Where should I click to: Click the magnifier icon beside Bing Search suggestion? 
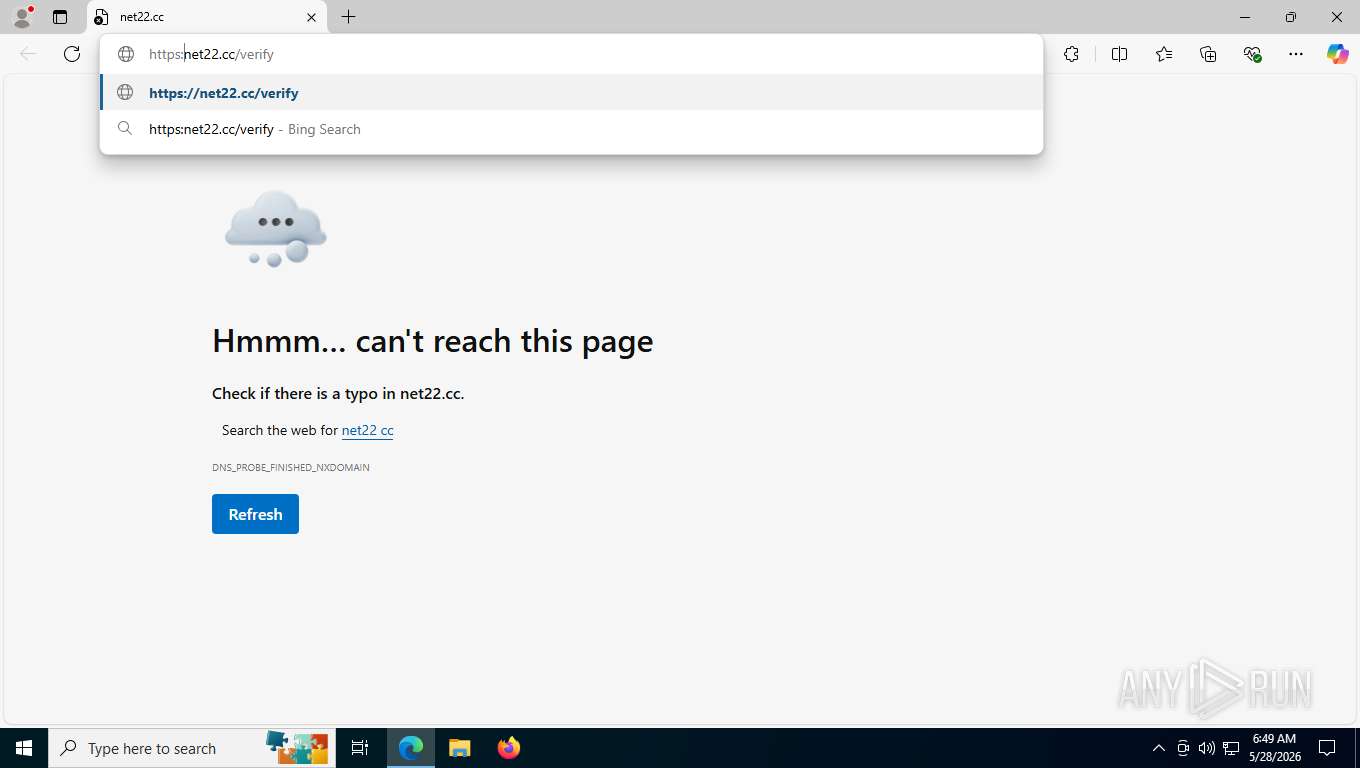(125, 128)
